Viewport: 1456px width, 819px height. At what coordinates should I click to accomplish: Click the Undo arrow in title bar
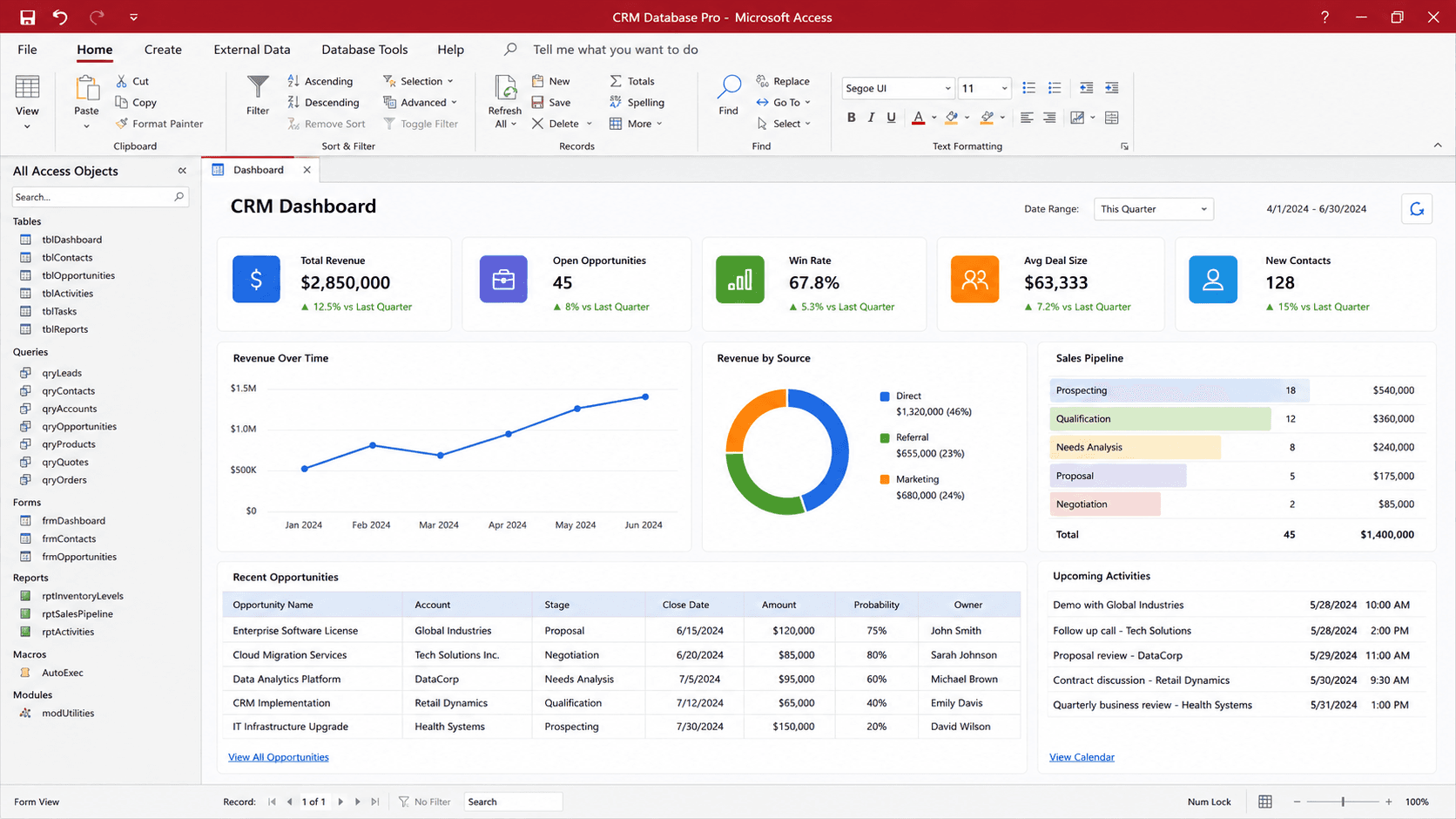click(x=60, y=17)
